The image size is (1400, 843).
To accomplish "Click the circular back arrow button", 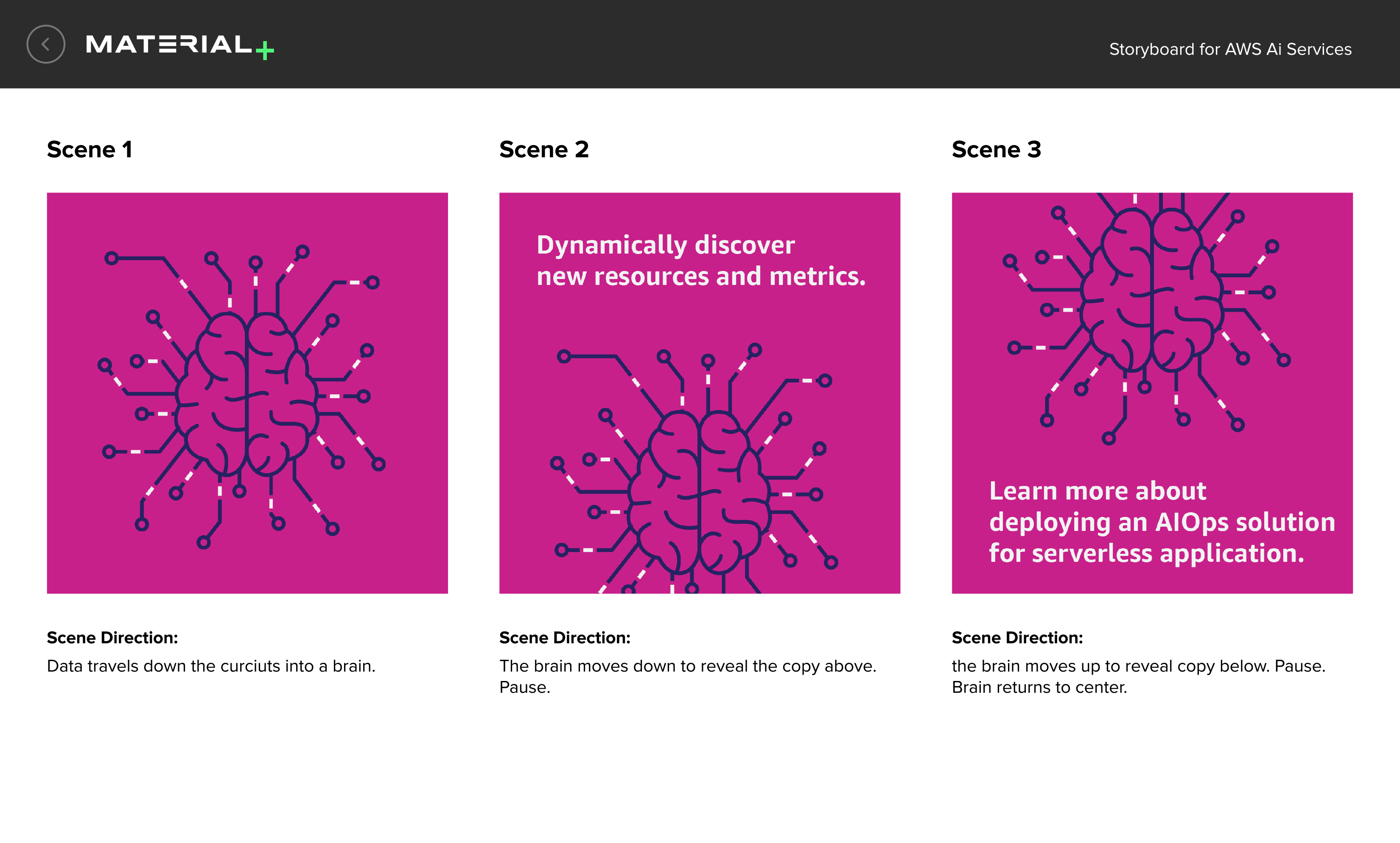I will [45, 44].
